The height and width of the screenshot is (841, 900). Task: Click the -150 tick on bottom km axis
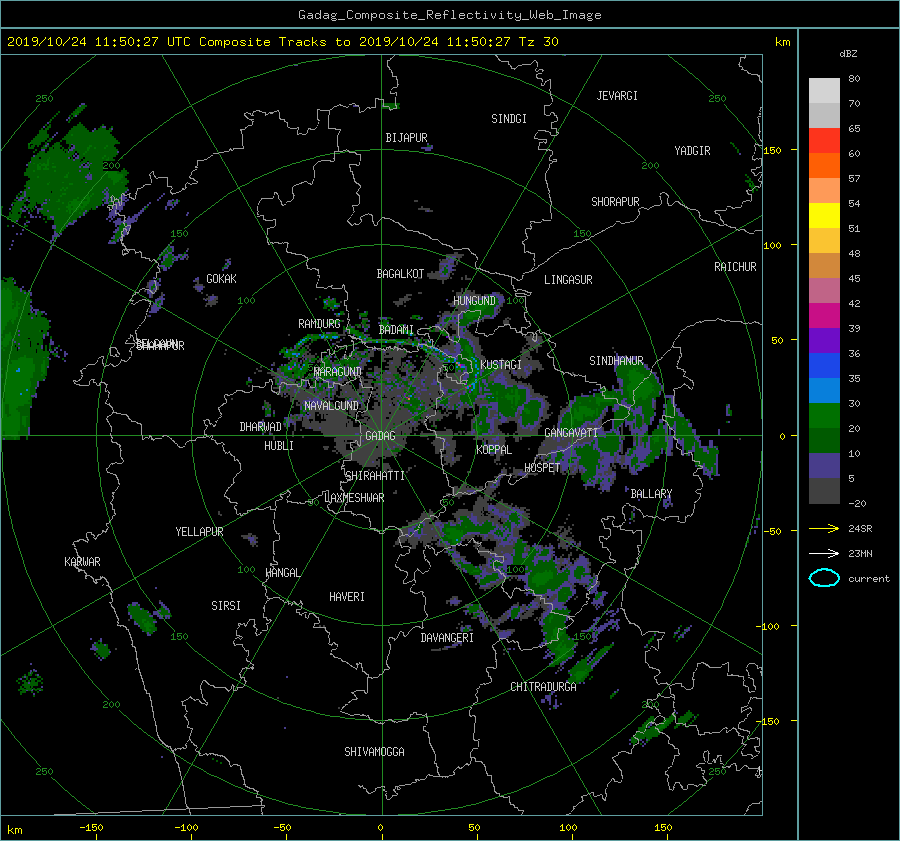(x=91, y=828)
